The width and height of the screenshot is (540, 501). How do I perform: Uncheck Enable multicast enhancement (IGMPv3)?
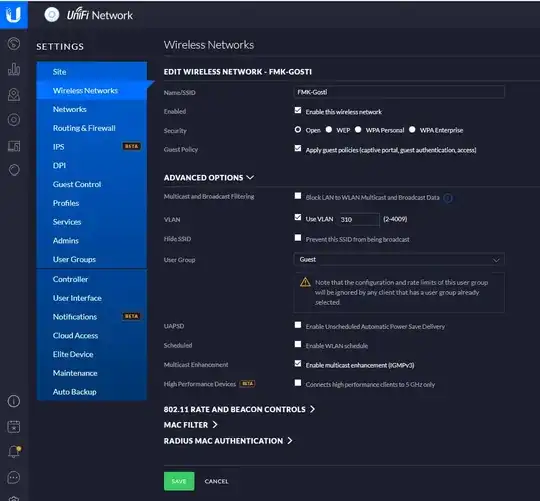(x=298, y=364)
